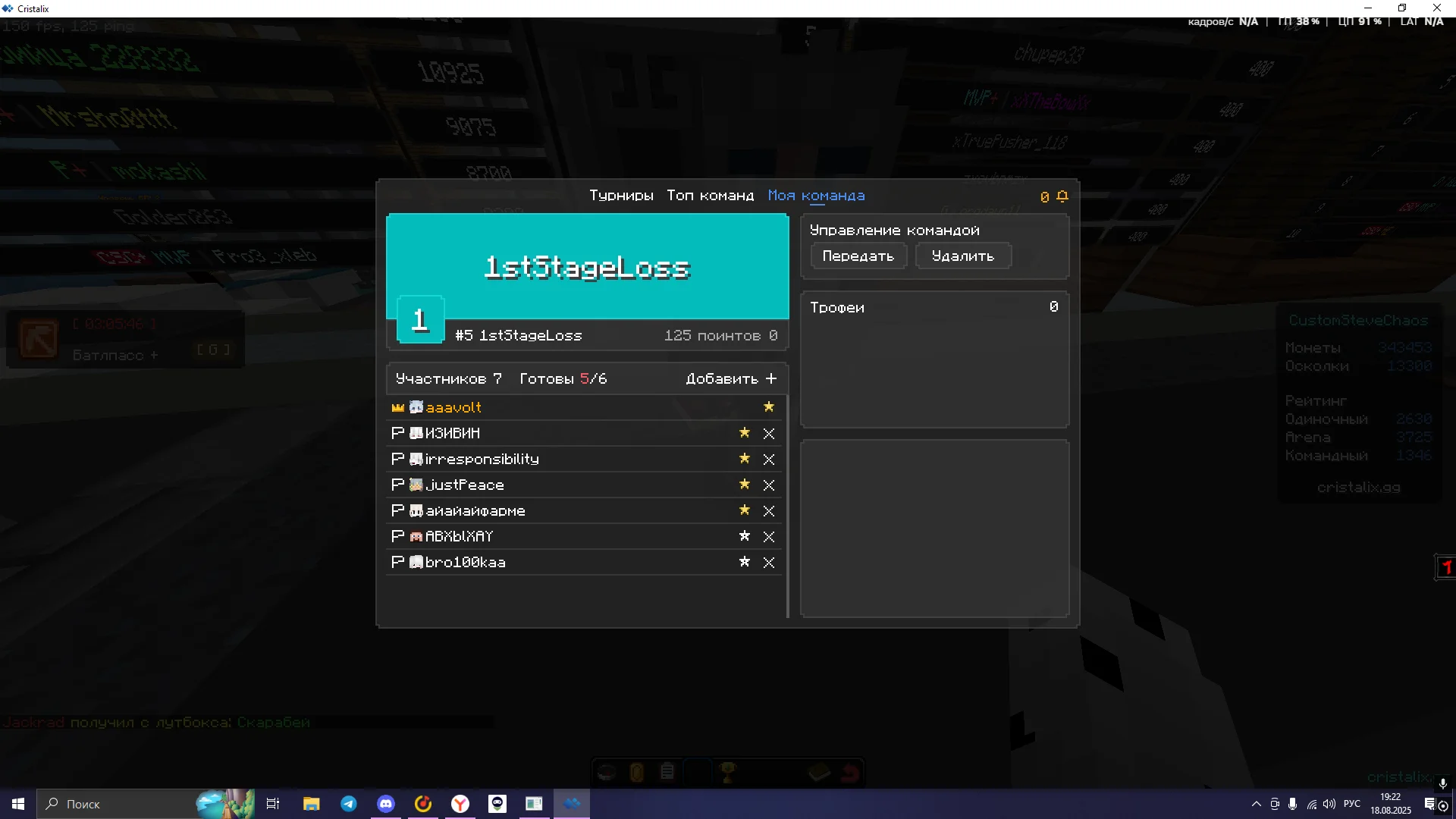
Task: Toggle the gold star for айайайфарме
Action: coord(745,510)
